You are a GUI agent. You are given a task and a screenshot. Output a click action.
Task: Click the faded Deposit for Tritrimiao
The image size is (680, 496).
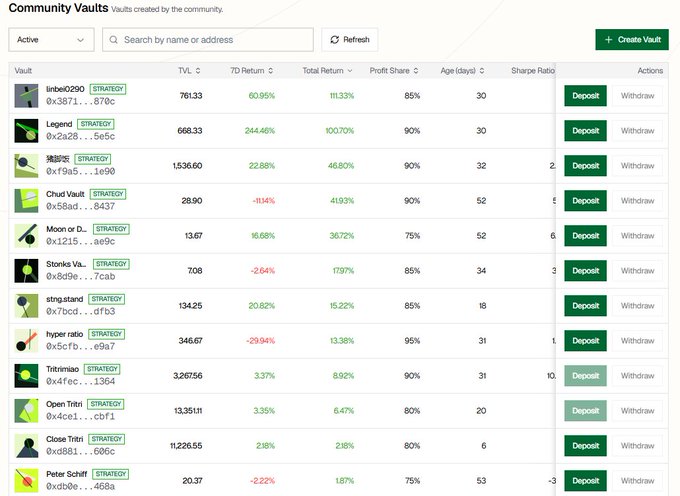pos(585,376)
